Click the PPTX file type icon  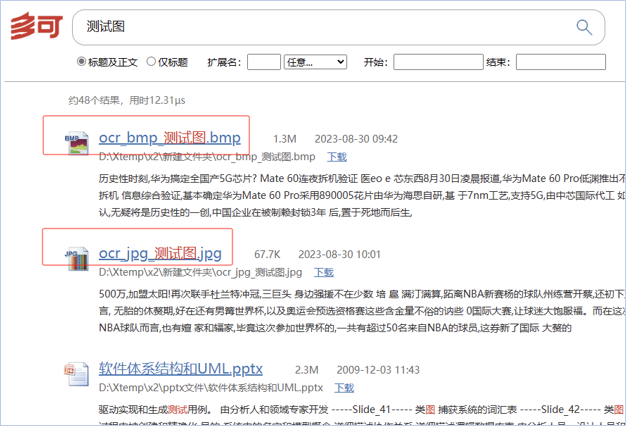pos(76,374)
